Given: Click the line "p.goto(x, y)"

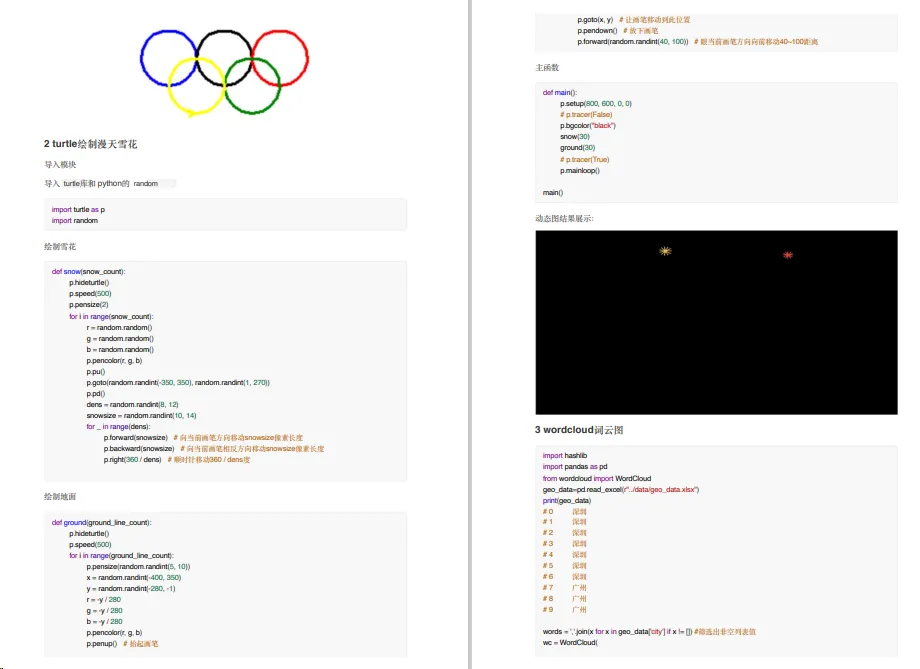Looking at the screenshot, I should click(x=595, y=19).
